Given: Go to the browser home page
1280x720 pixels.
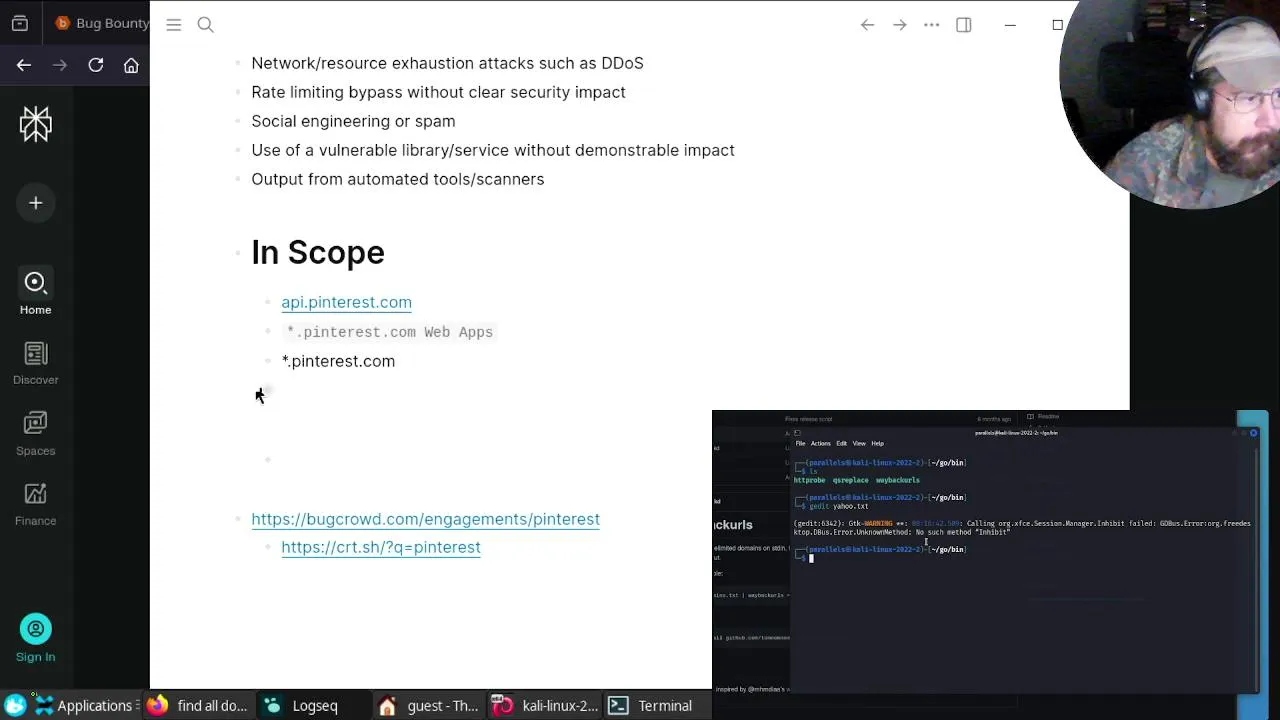Looking at the screenshot, I should pyautogui.click(x=131, y=65).
